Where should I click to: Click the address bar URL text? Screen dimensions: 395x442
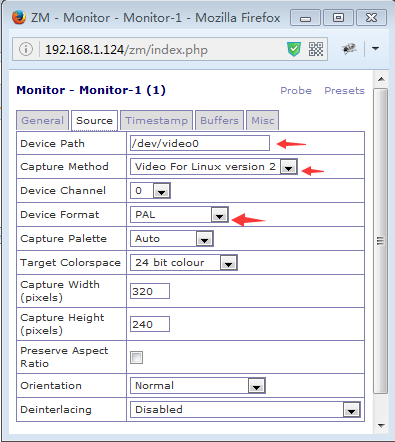126,50
